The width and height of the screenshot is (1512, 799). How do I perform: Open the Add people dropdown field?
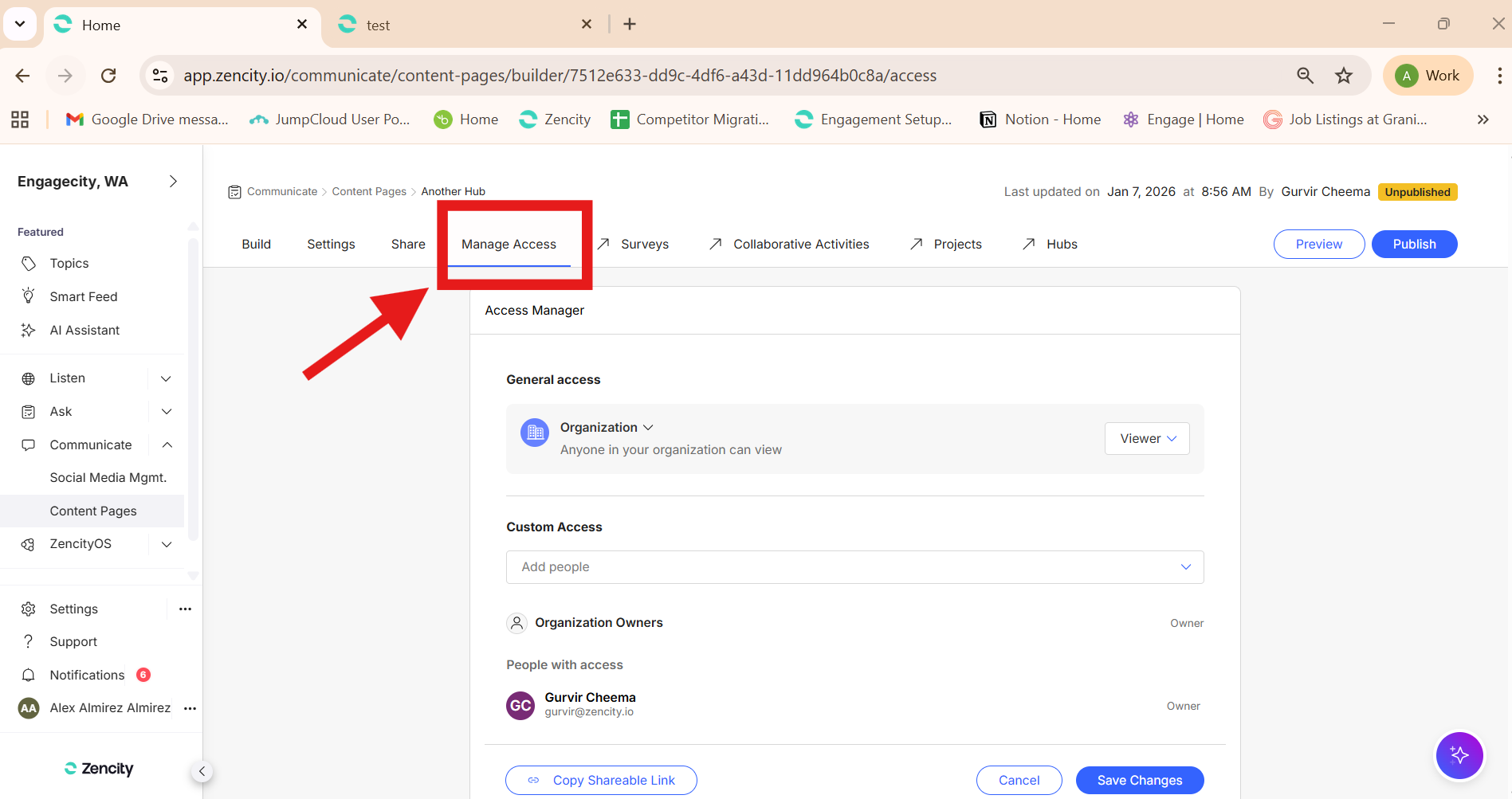pyautogui.click(x=854, y=567)
